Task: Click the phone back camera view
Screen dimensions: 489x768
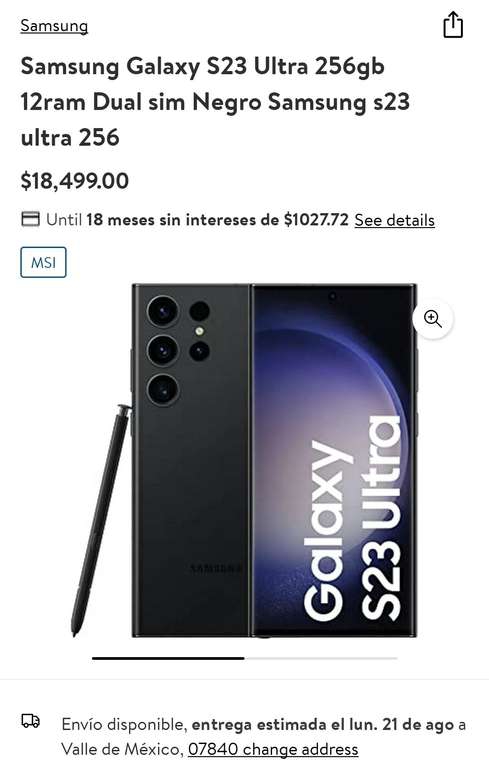Action: [191, 460]
